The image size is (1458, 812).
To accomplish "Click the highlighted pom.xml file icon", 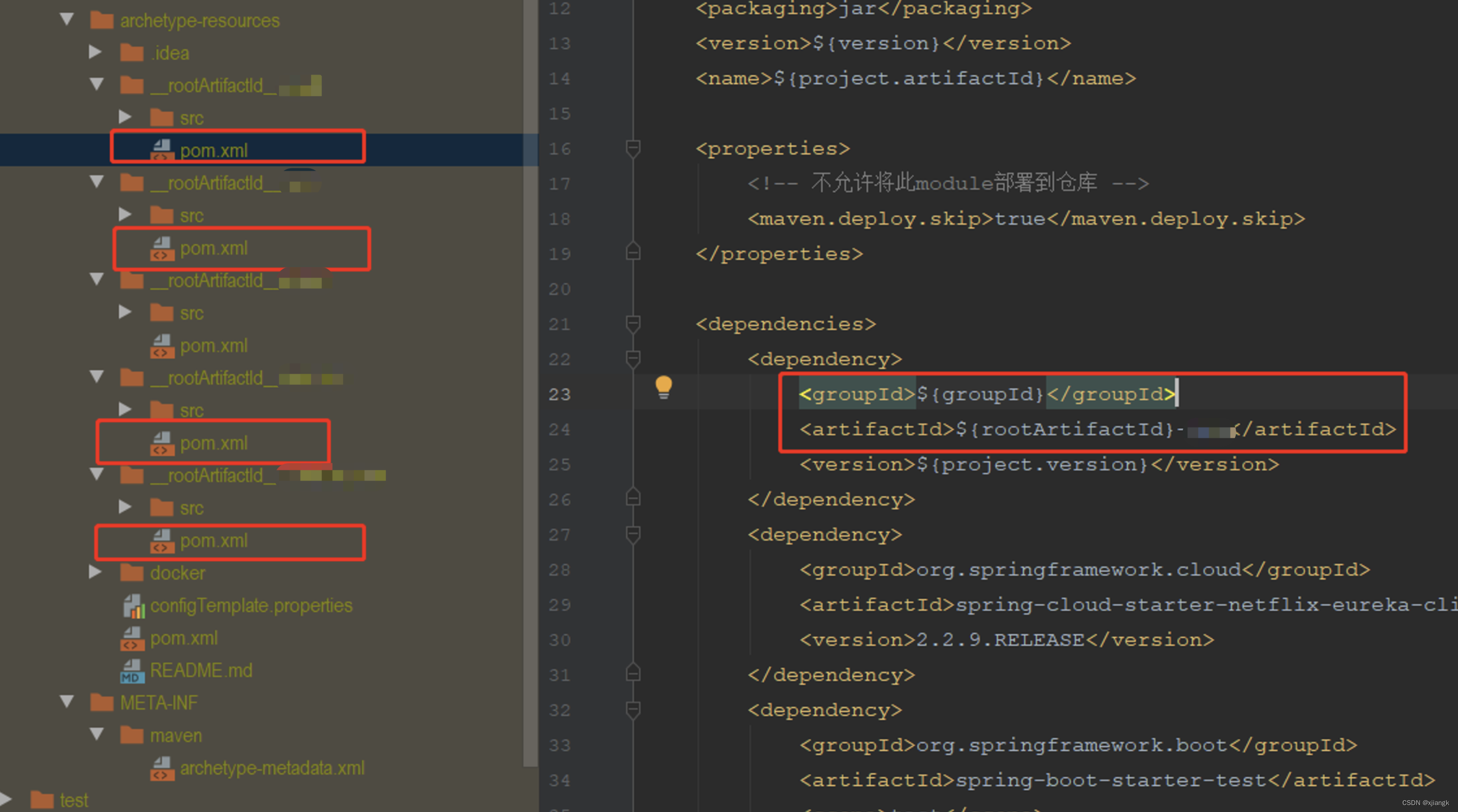I will coord(162,151).
